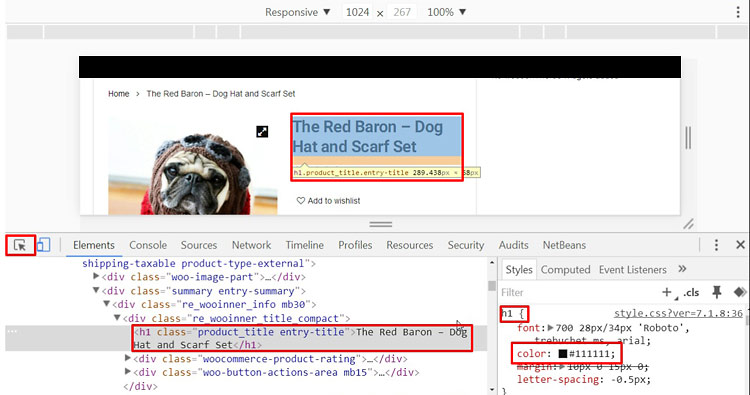Select the Styles sub-tab
This screenshot has height=395, width=750.
[x=519, y=270]
